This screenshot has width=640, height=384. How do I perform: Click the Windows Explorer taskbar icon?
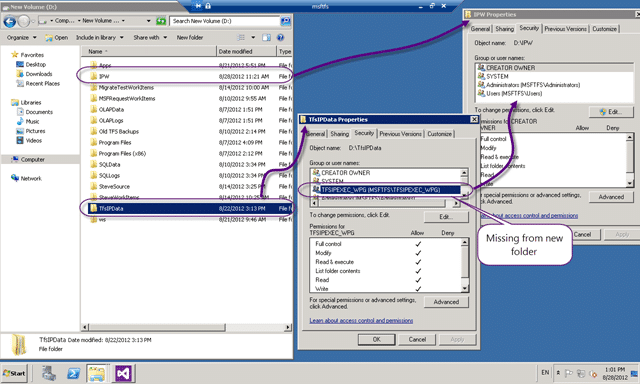(x=97, y=373)
